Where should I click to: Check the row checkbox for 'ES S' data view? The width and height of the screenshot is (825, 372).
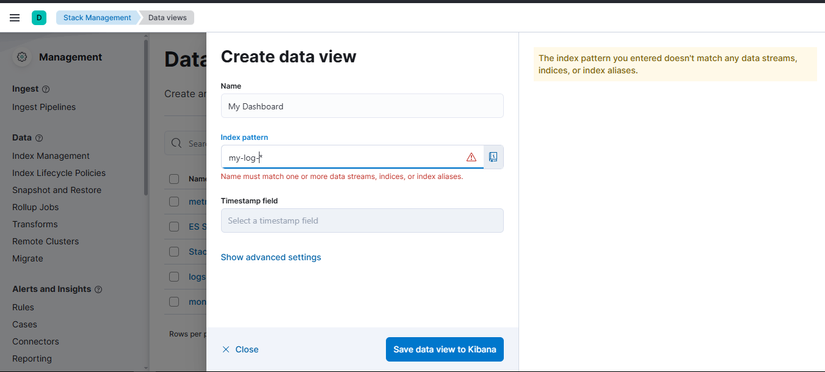tap(174, 227)
